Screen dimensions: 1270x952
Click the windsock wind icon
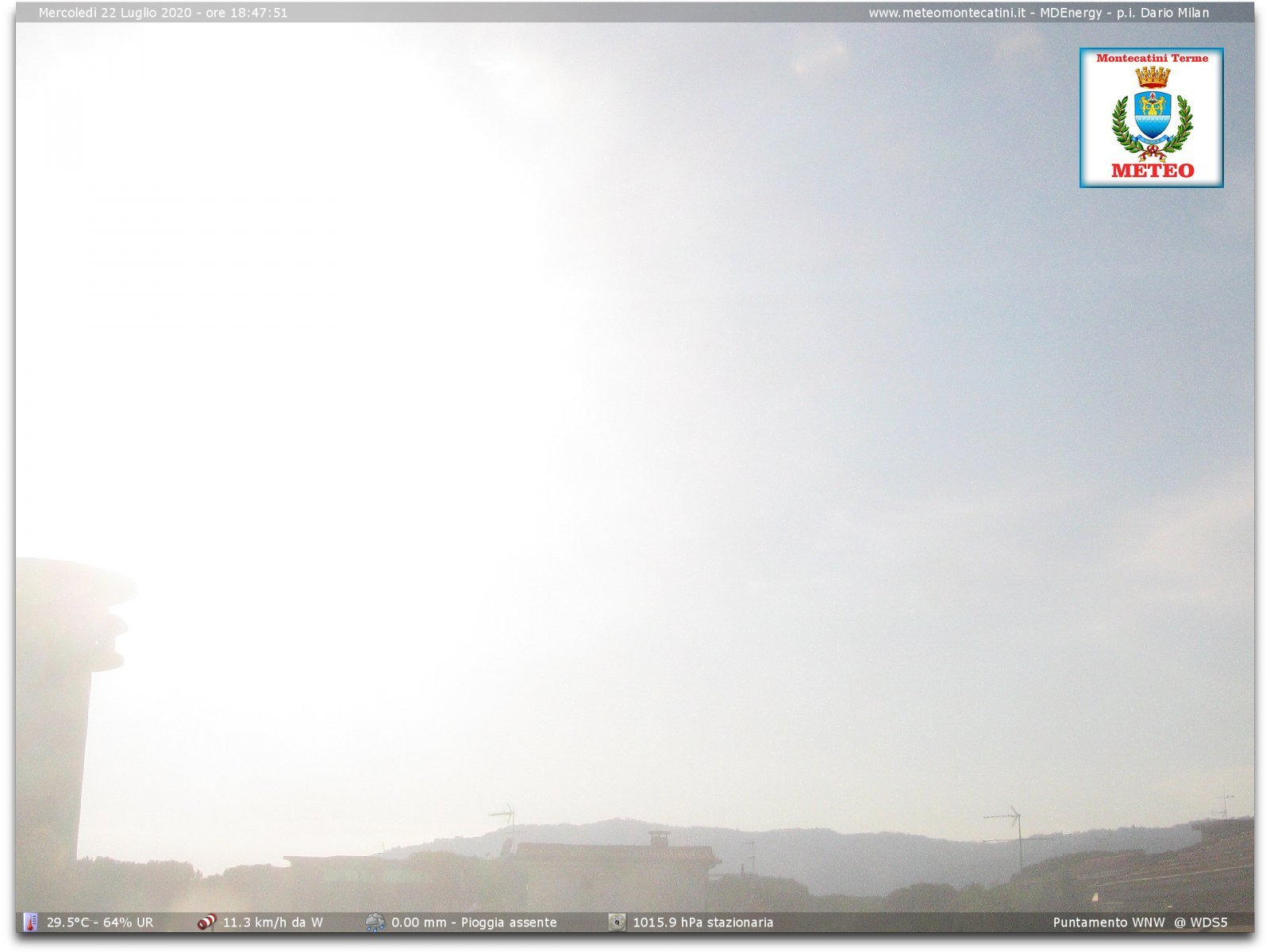pyautogui.click(x=206, y=922)
